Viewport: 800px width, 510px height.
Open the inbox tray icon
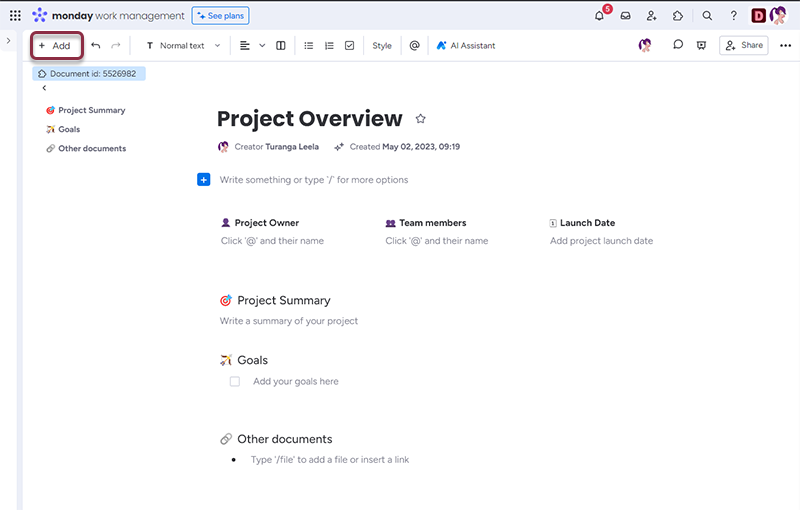click(625, 16)
